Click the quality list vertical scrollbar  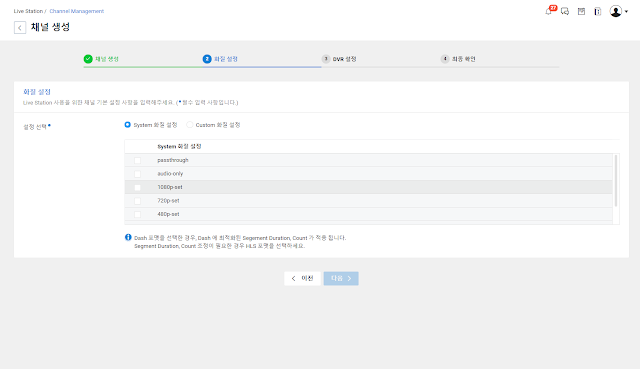(x=616, y=180)
